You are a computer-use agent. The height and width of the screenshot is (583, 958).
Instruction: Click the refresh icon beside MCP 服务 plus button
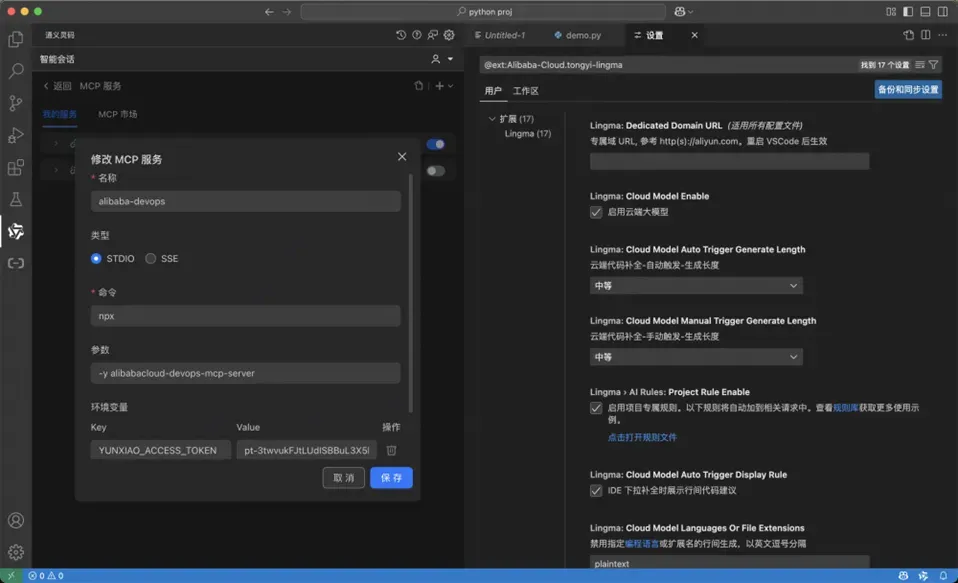(419, 86)
